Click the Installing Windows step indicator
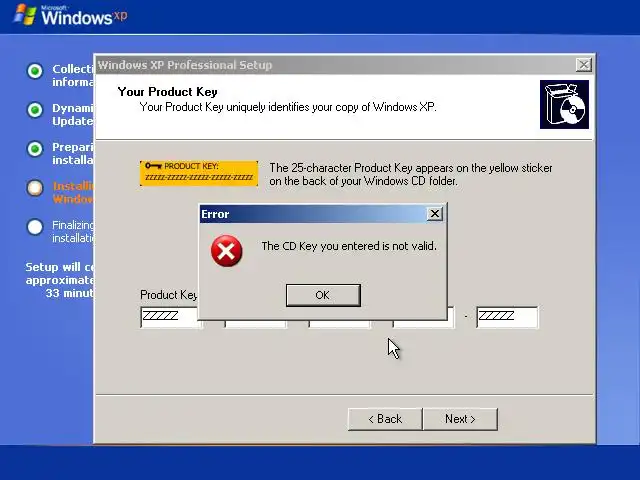 (x=35, y=188)
